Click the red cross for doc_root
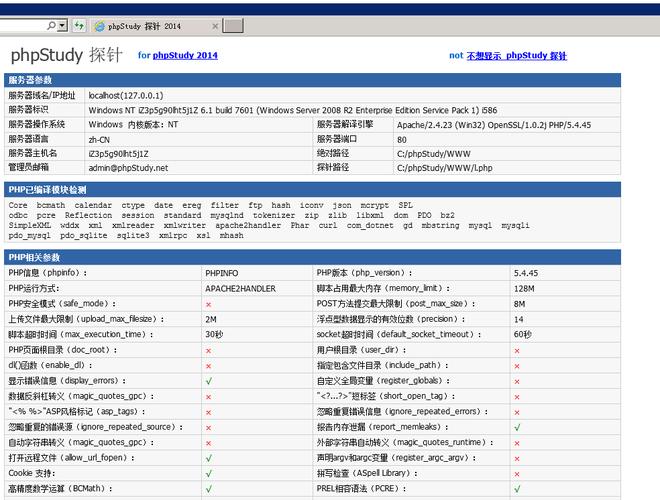 [x=208, y=351]
